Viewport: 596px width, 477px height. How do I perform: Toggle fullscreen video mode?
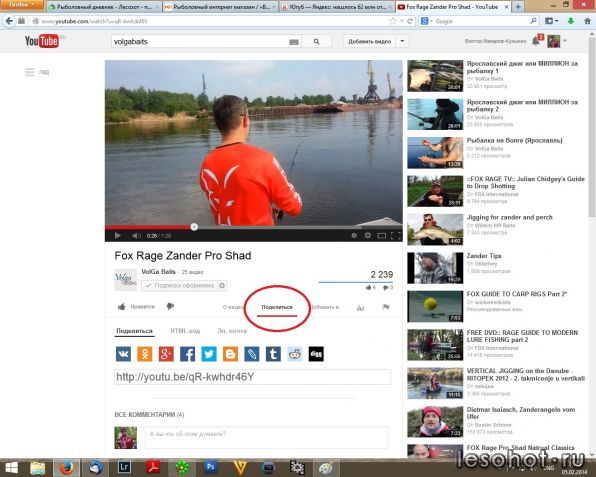(x=395, y=236)
